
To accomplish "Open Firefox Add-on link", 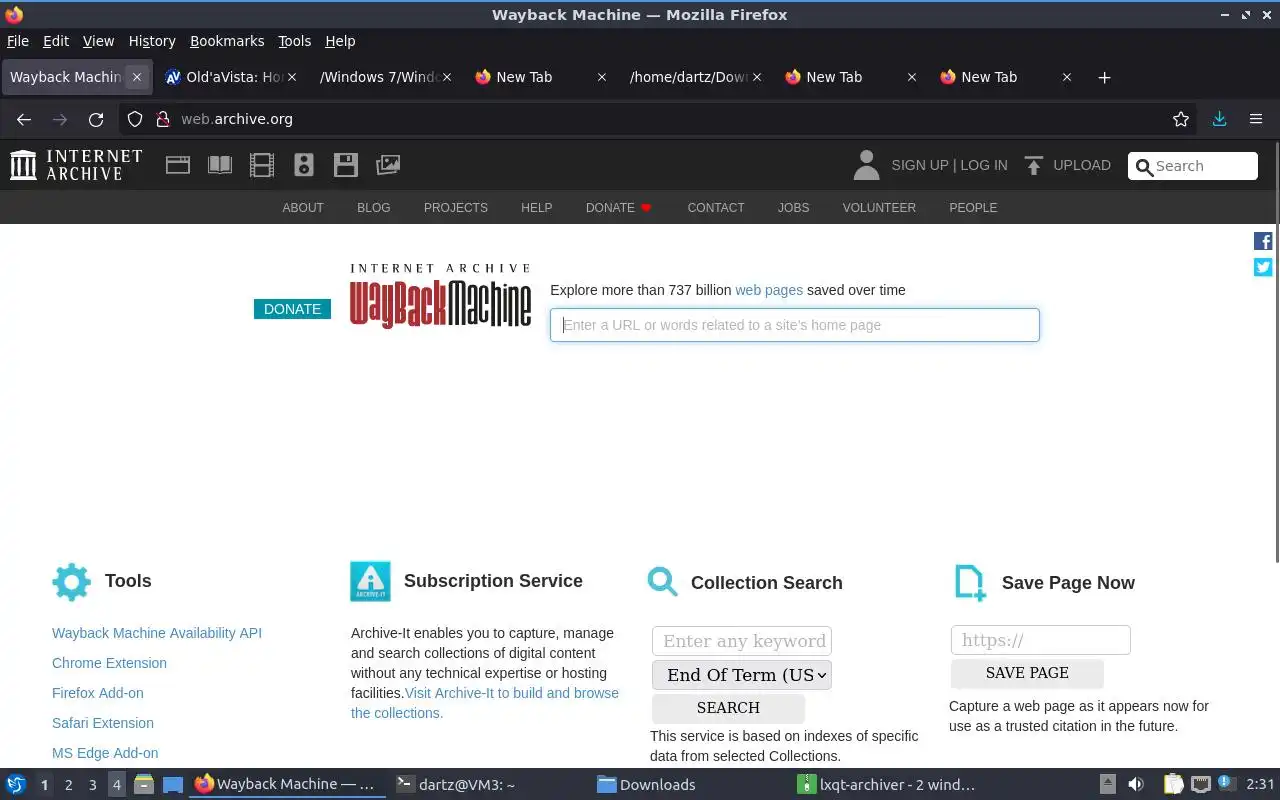I will (98, 693).
